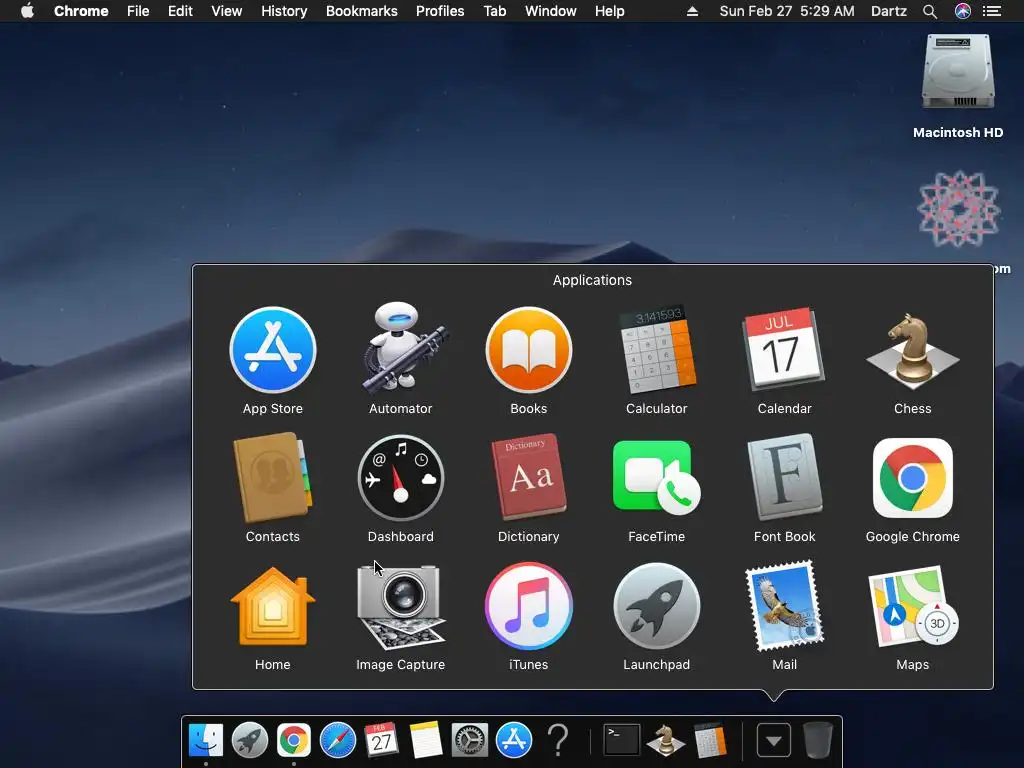The height and width of the screenshot is (768, 1024).
Task: Open System Preferences in the Dock
Action: (470, 741)
